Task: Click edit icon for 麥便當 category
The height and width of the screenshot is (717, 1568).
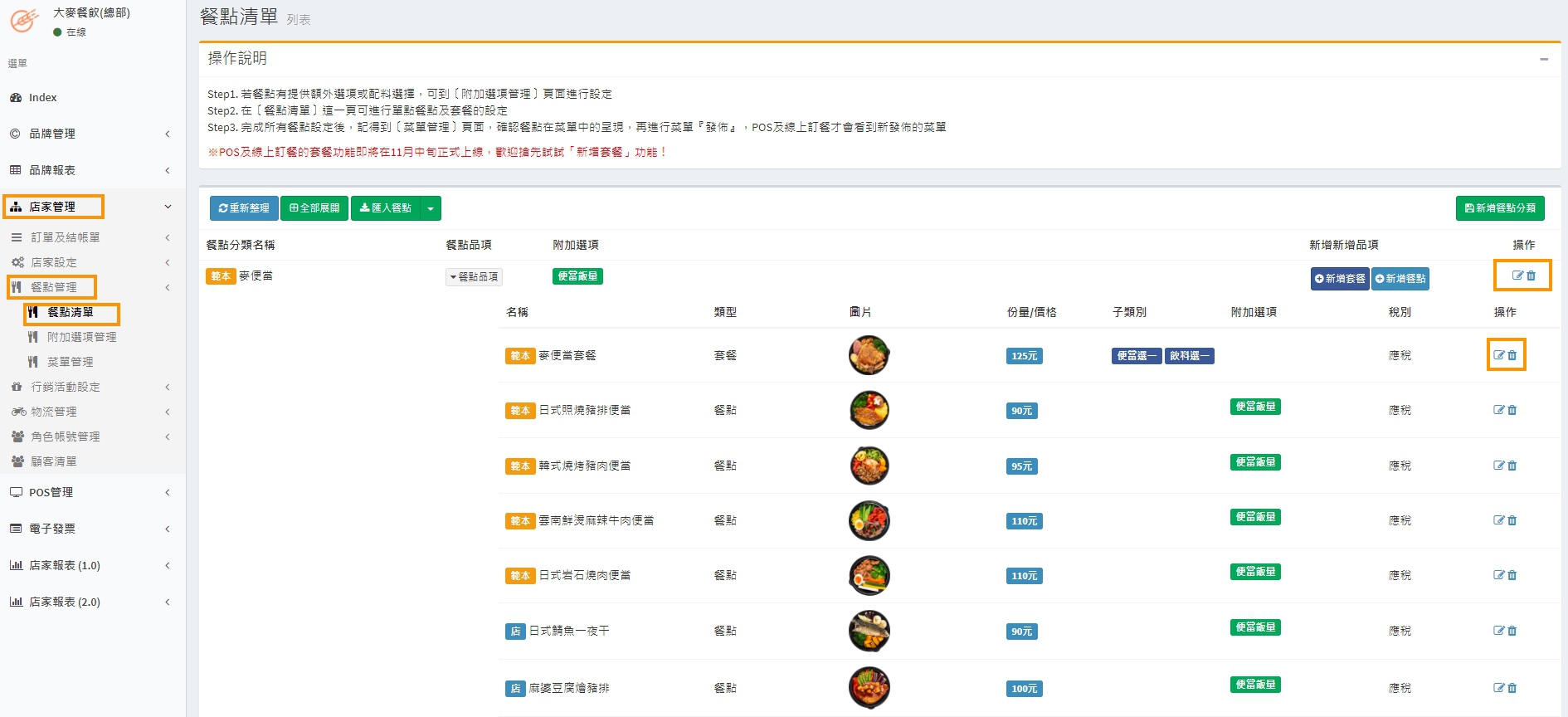Action: [1517, 276]
